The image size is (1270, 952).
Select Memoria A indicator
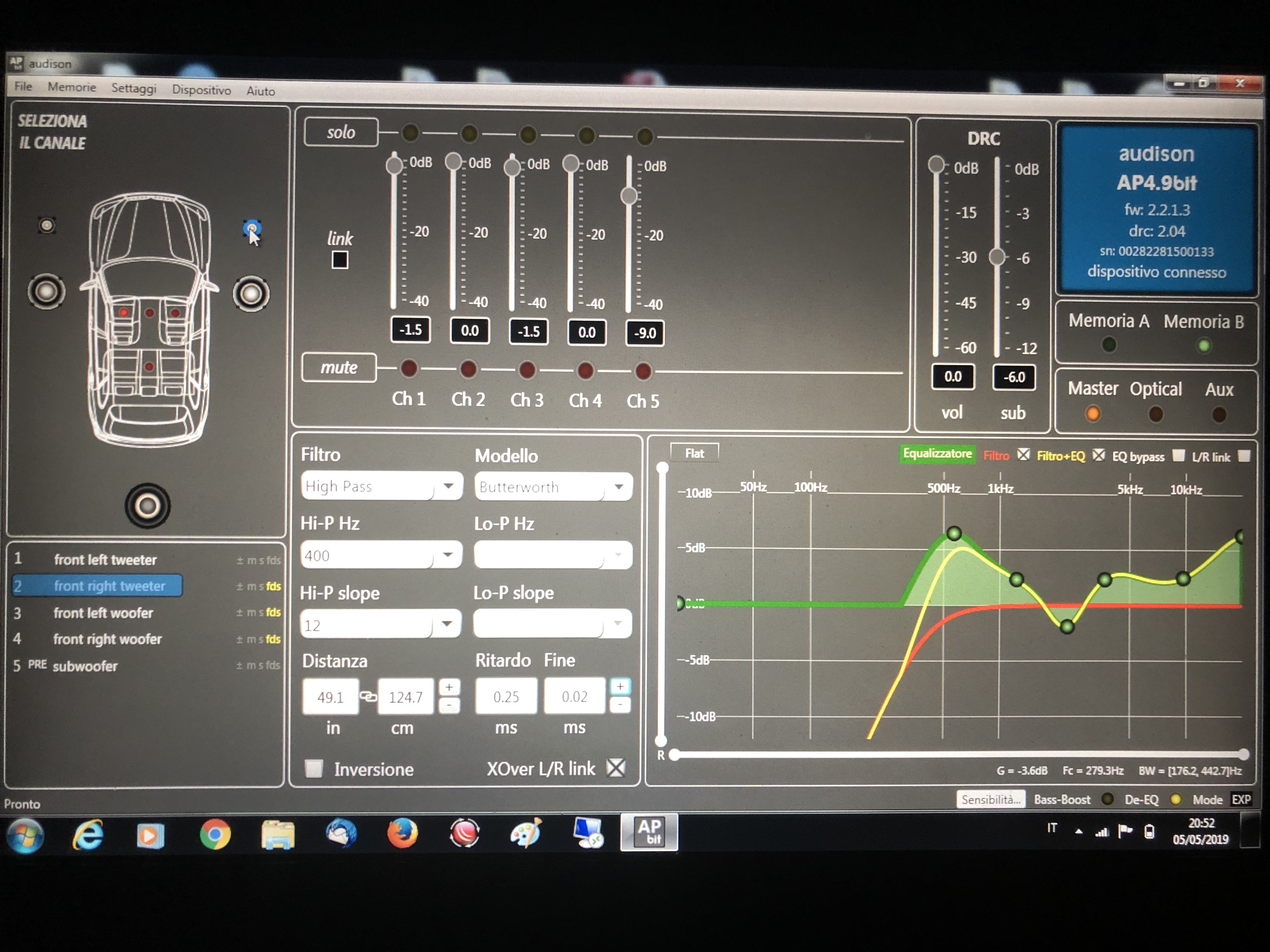coord(1109,344)
